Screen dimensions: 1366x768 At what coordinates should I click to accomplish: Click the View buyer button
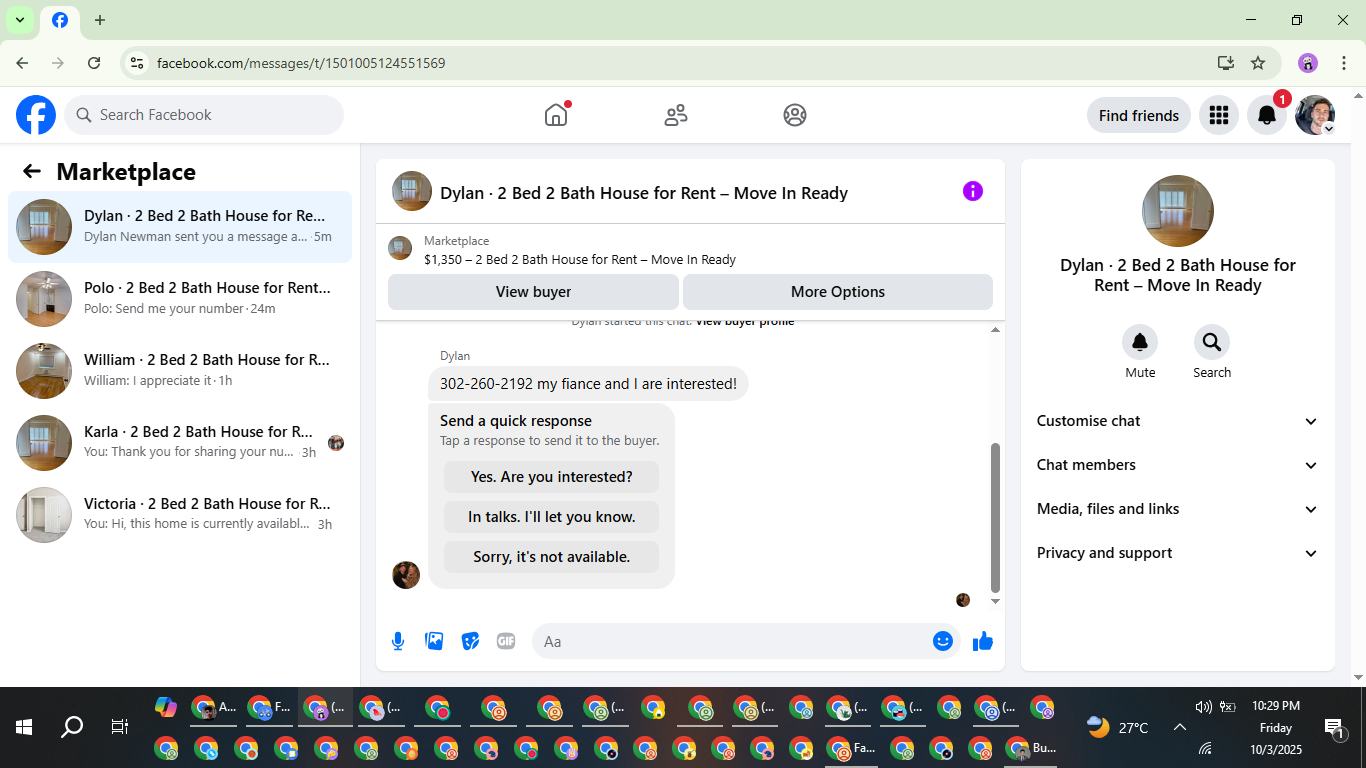click(533, 292)
